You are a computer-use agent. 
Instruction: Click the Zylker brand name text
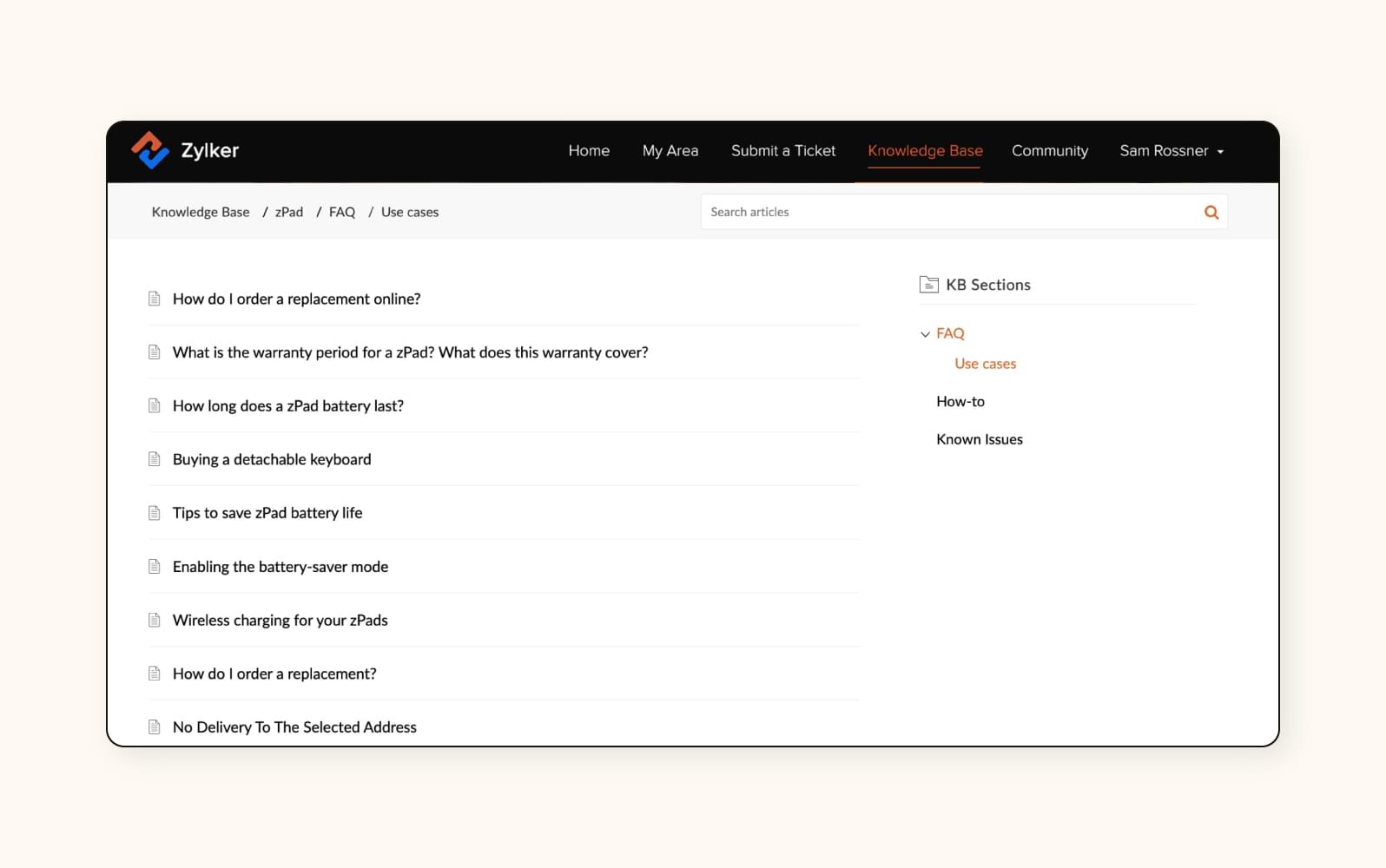tap(210, 150)
